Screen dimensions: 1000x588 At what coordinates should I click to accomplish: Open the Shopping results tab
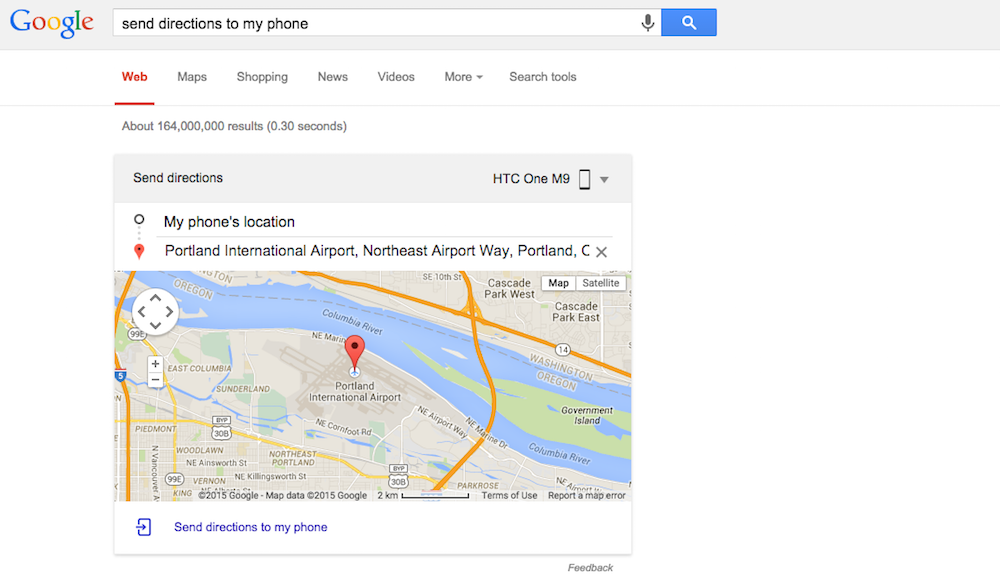(262, 77)
